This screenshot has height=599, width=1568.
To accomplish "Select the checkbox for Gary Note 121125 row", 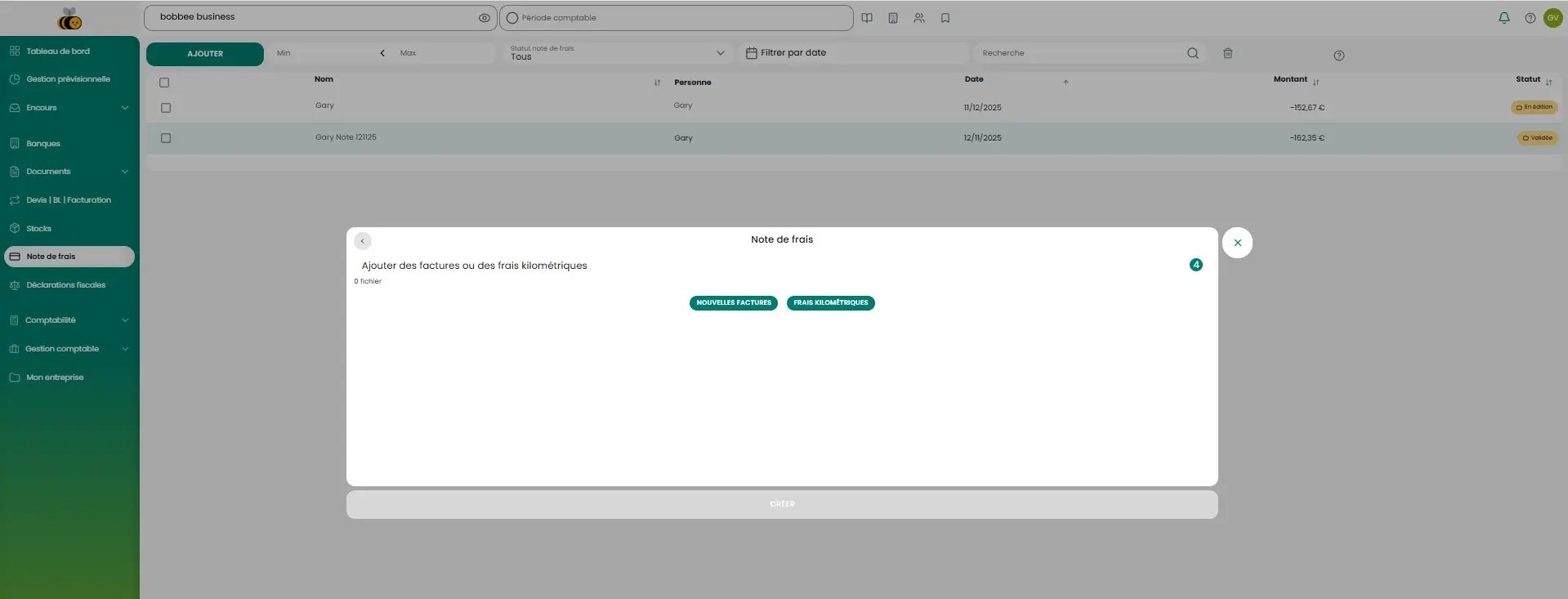I will [166, 138].
